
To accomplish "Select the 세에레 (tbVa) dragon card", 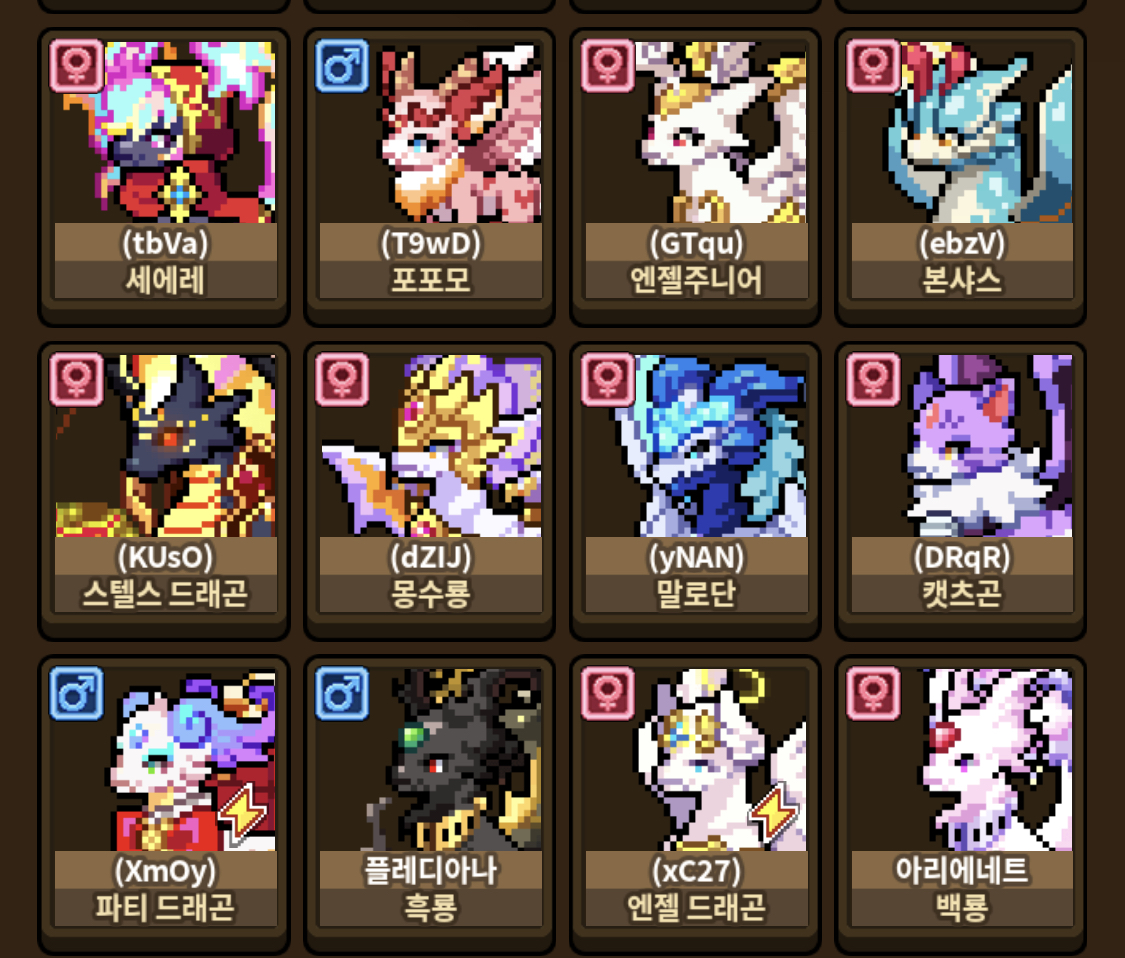I will (165, 176).
